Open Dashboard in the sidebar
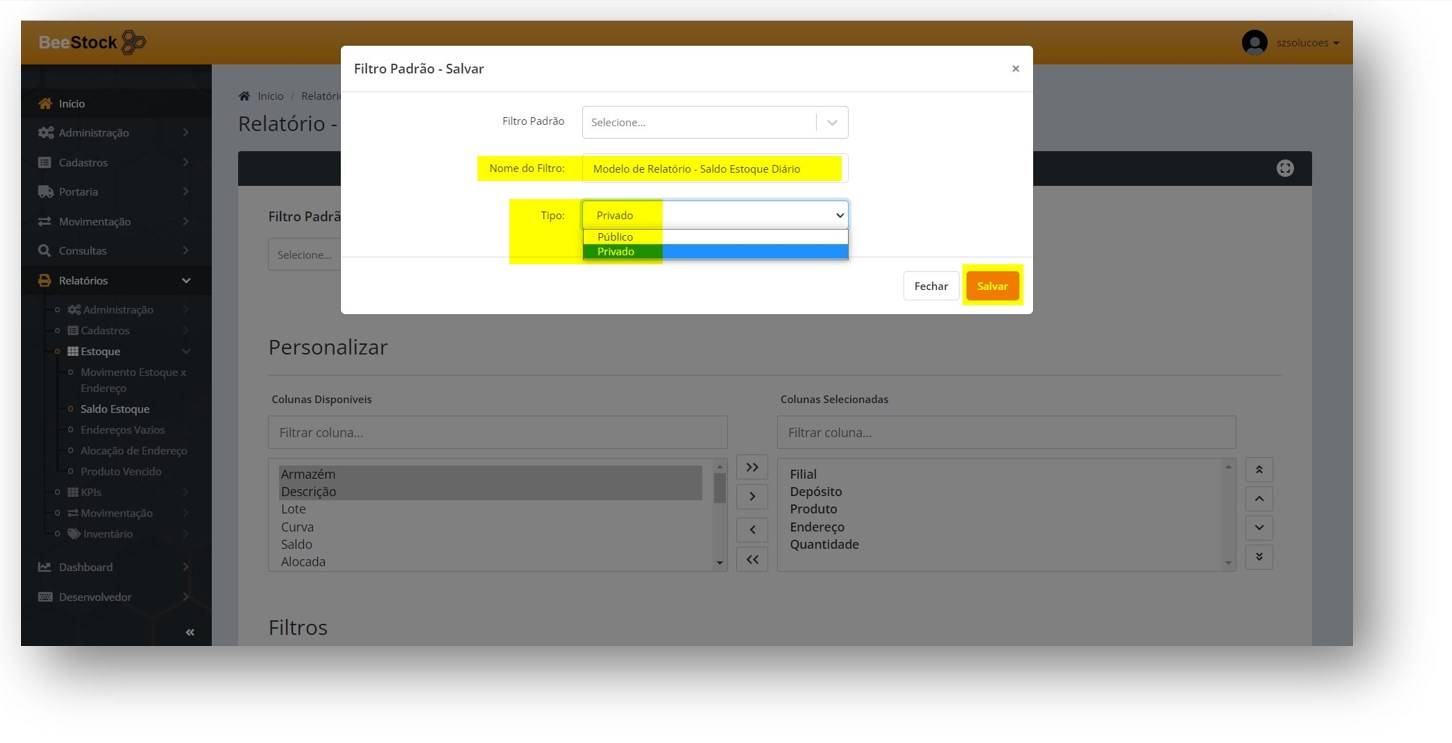The image size is (1452, 743). (x=86, y=567)
